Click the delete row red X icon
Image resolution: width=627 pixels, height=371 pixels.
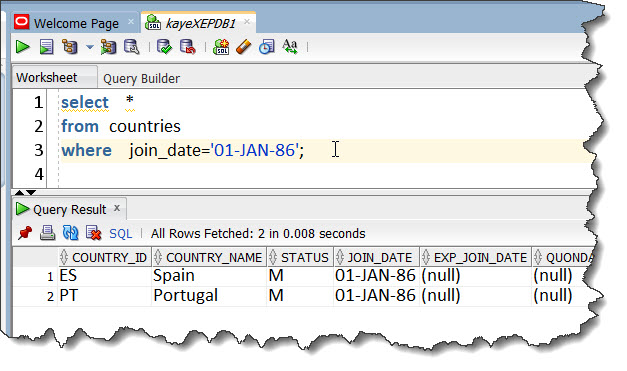[94, 233]
